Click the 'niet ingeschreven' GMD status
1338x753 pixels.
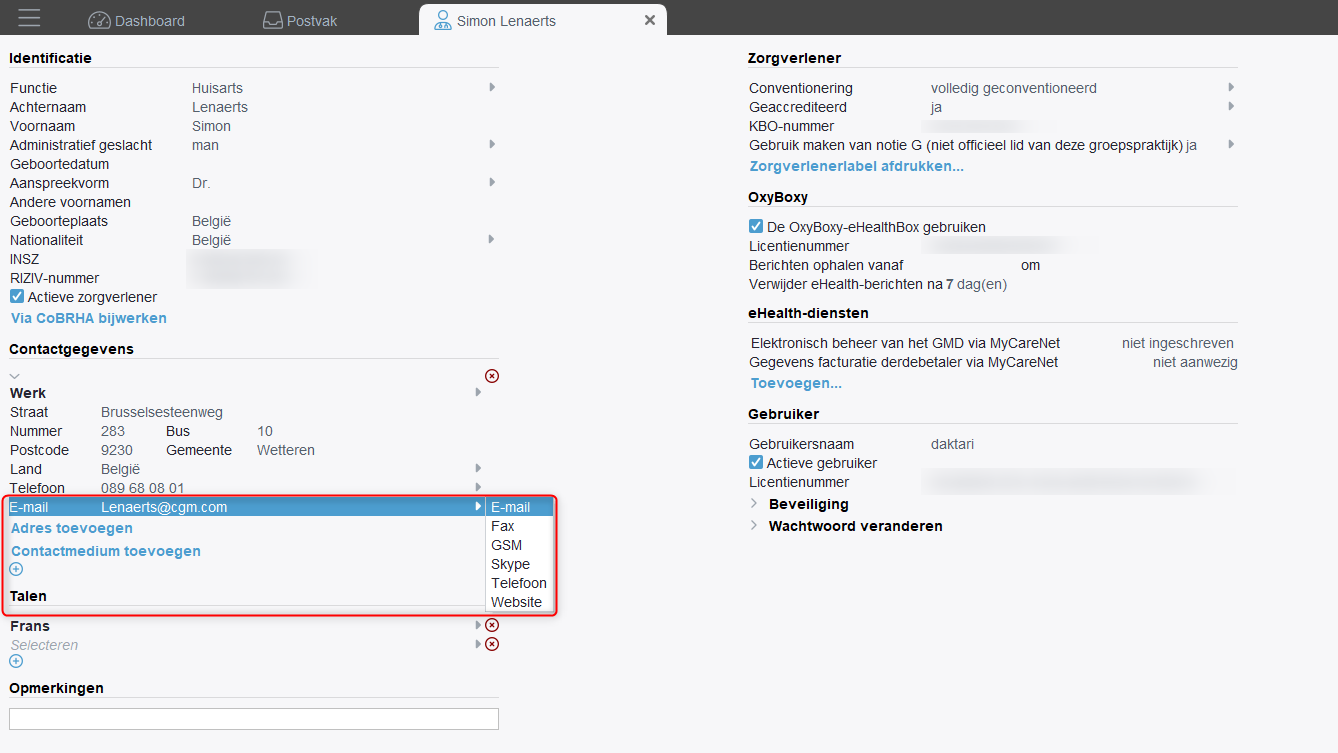(x=1177, y=343)
